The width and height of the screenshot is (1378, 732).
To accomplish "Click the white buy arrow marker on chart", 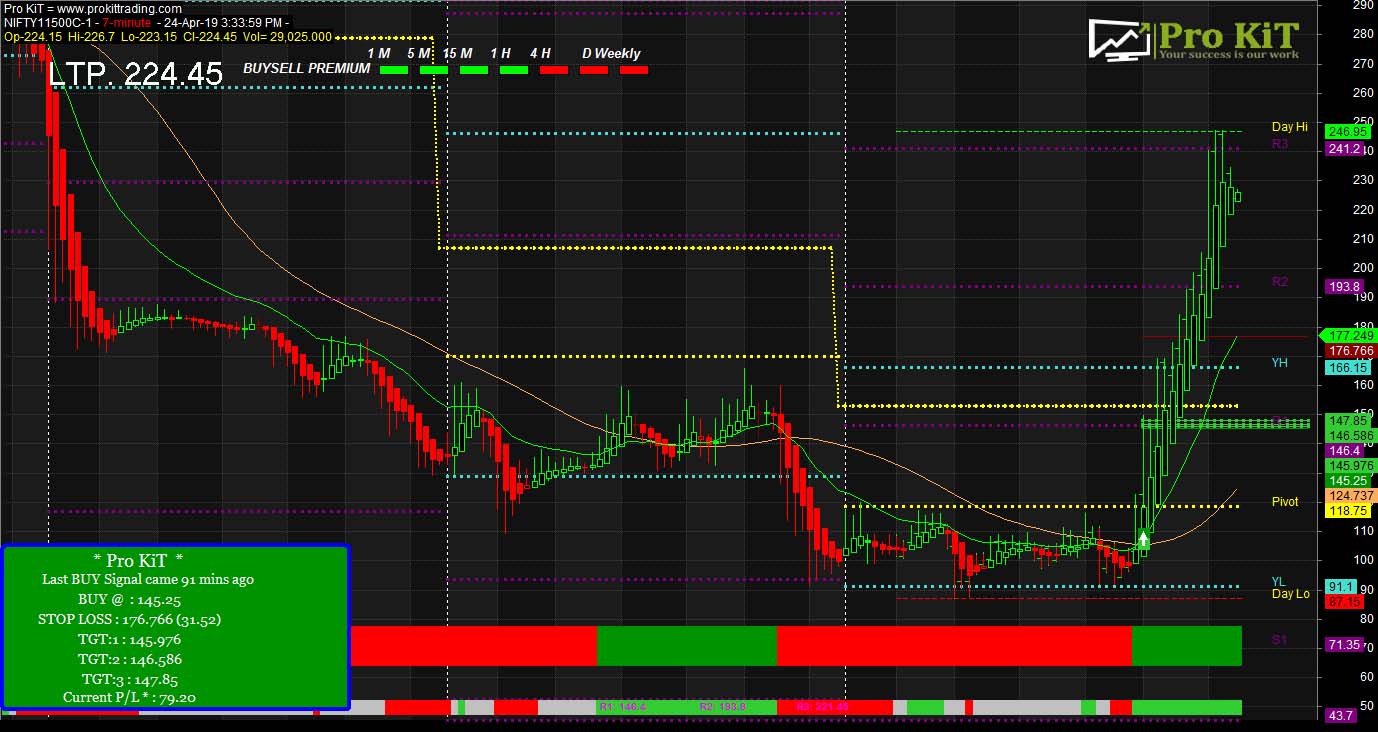I will 1141,538.
